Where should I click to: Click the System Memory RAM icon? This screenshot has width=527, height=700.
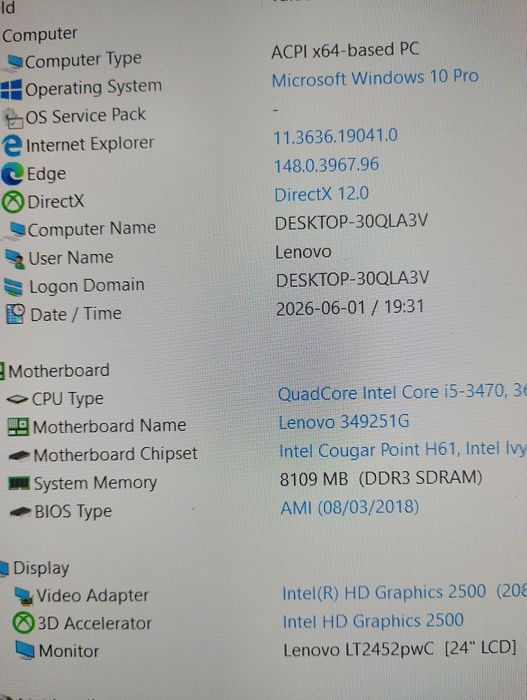19,483
